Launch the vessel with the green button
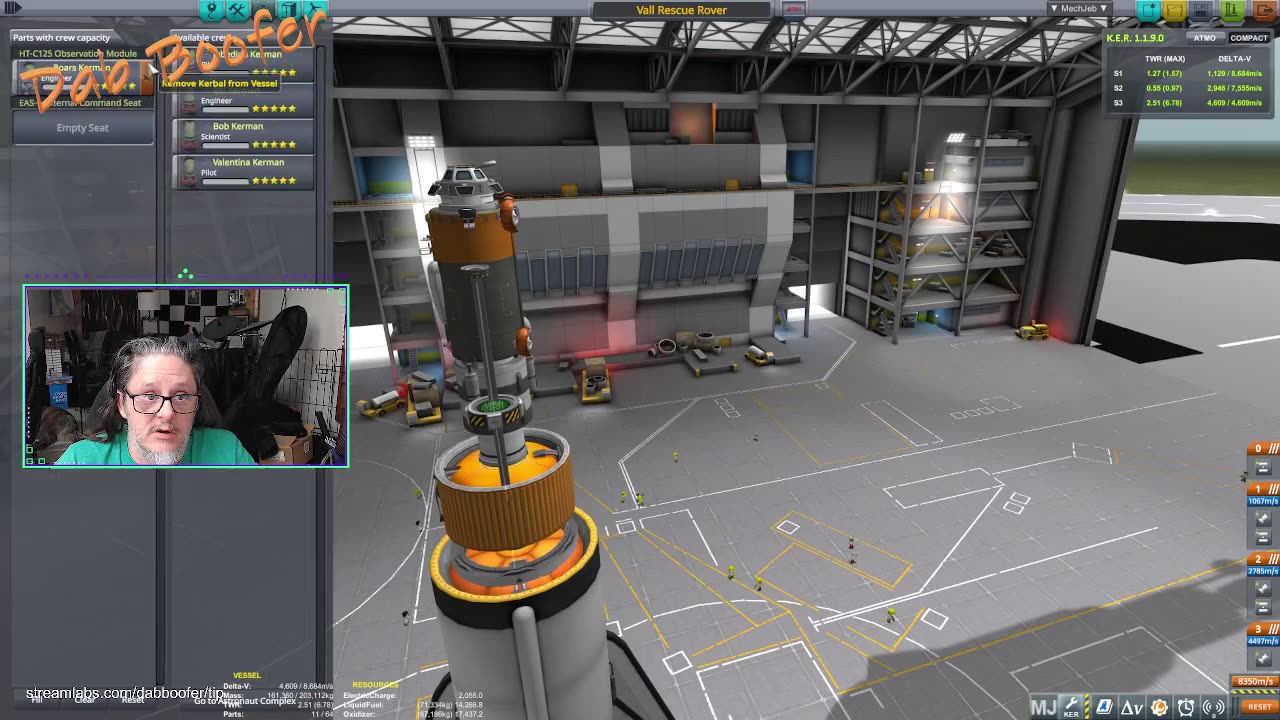This screenshot has width=1280, height=720. [x=1231, y=10]
